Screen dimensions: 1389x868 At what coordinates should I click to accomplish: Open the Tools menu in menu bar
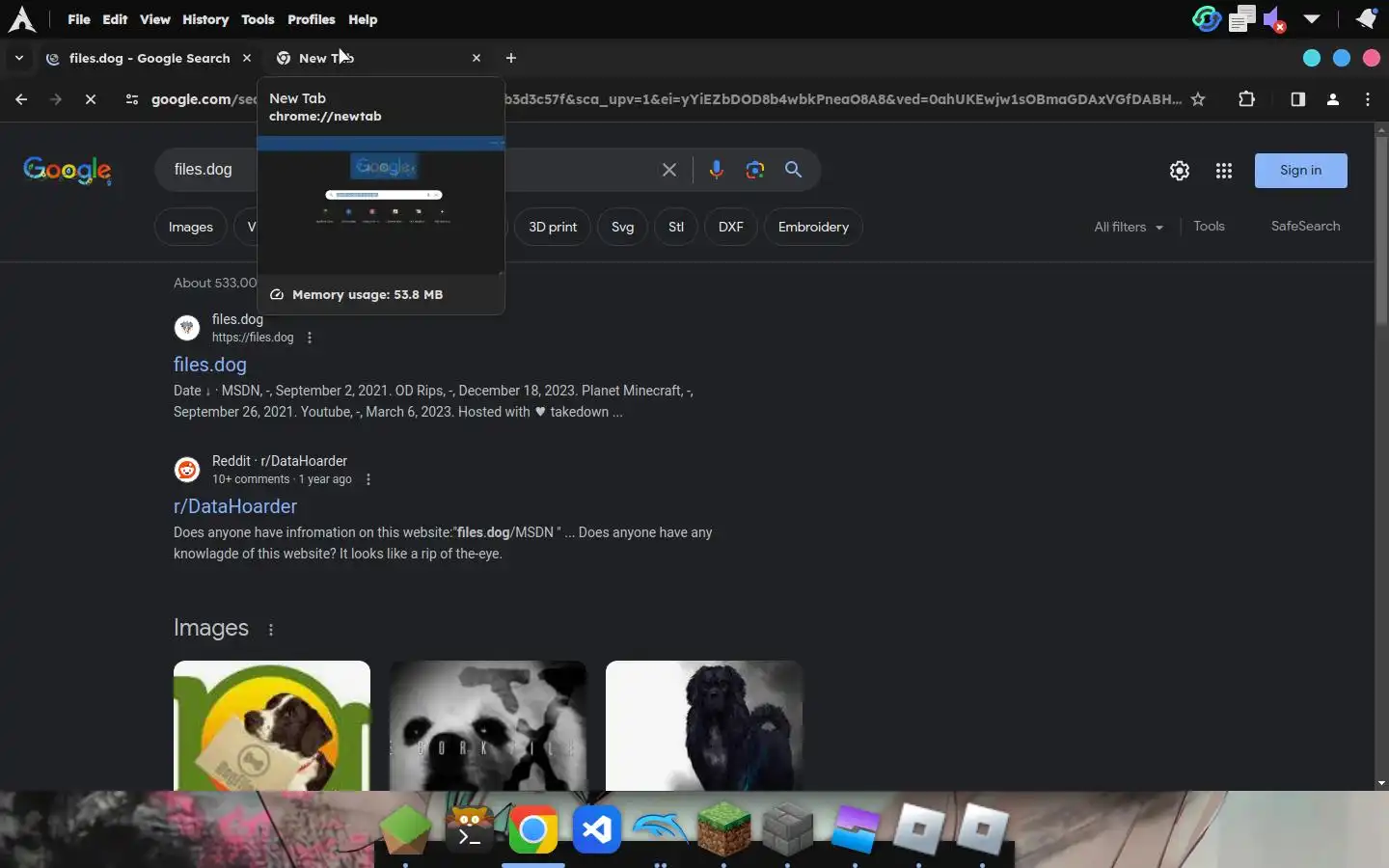click(x=258, y=19)
